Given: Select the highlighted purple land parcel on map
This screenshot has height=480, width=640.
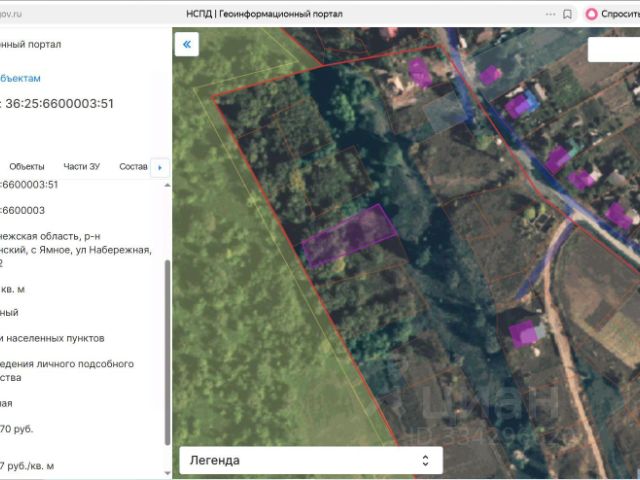Looking at the screenshot, I should (348, 236).
